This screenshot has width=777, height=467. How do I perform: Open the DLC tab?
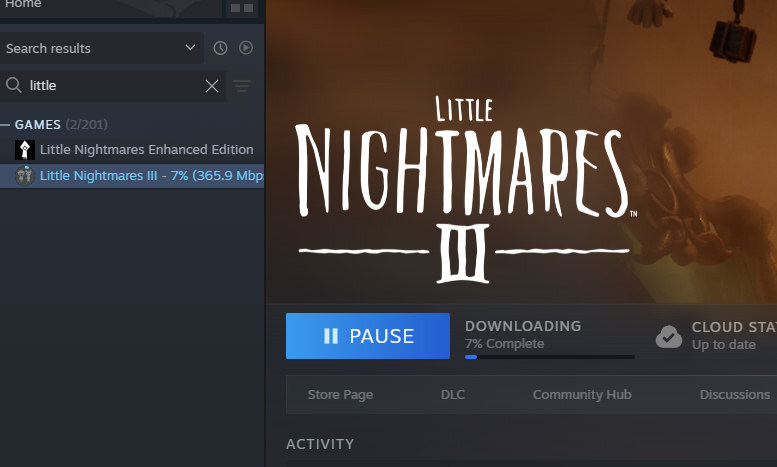tap(453, 395)
